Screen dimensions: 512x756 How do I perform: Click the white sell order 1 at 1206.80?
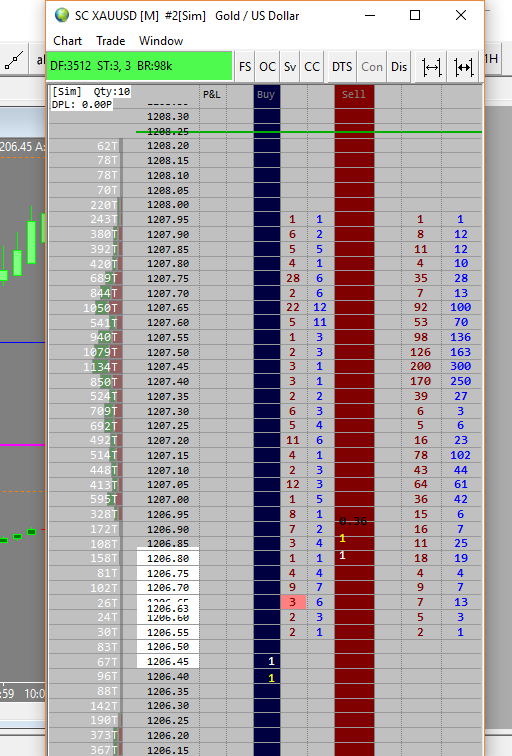(x=342, y=555)
